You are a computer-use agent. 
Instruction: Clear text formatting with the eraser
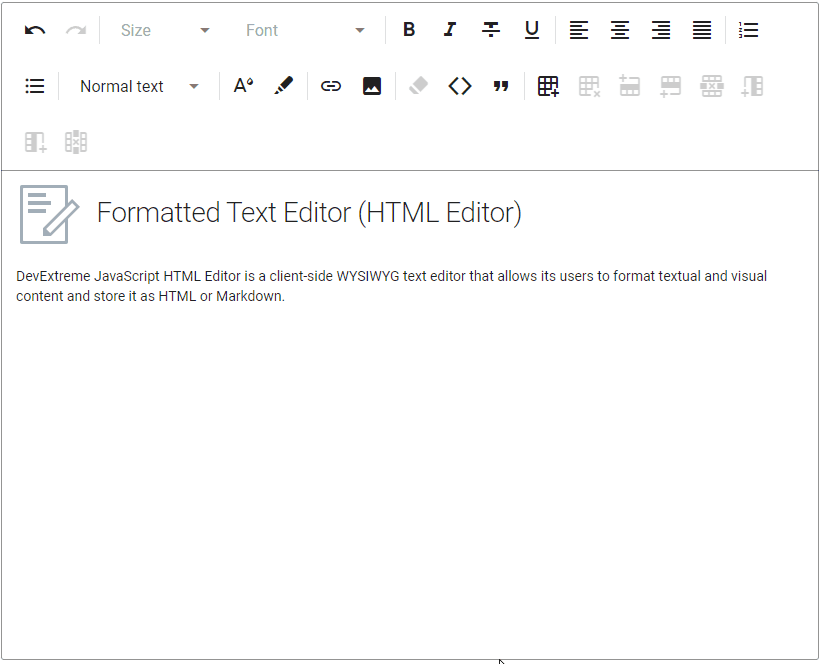pos(418,86)
